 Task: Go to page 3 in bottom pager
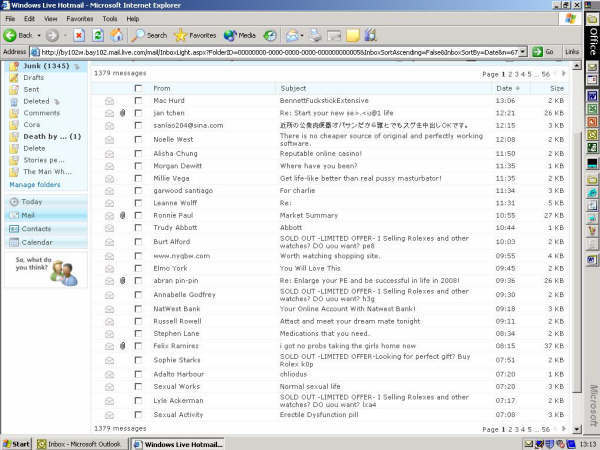pos(517,429)
